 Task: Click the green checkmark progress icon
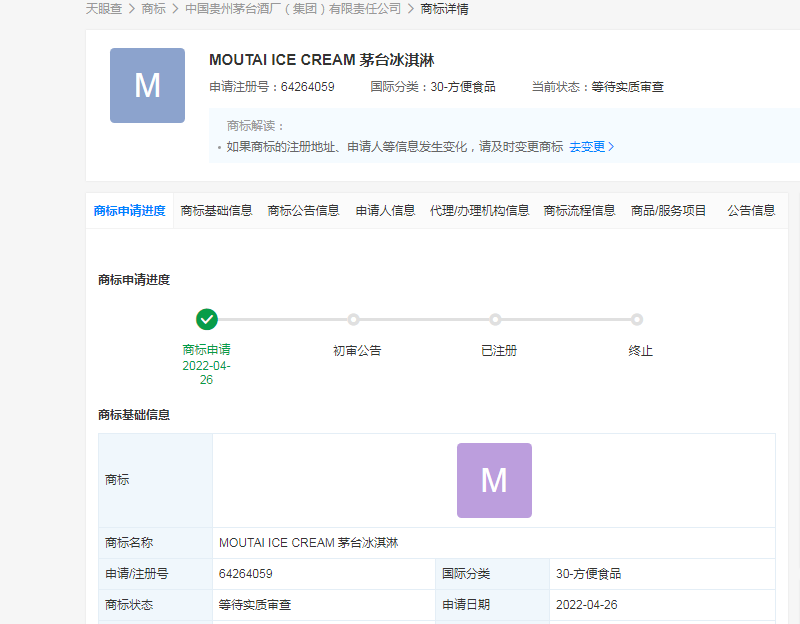207,319
